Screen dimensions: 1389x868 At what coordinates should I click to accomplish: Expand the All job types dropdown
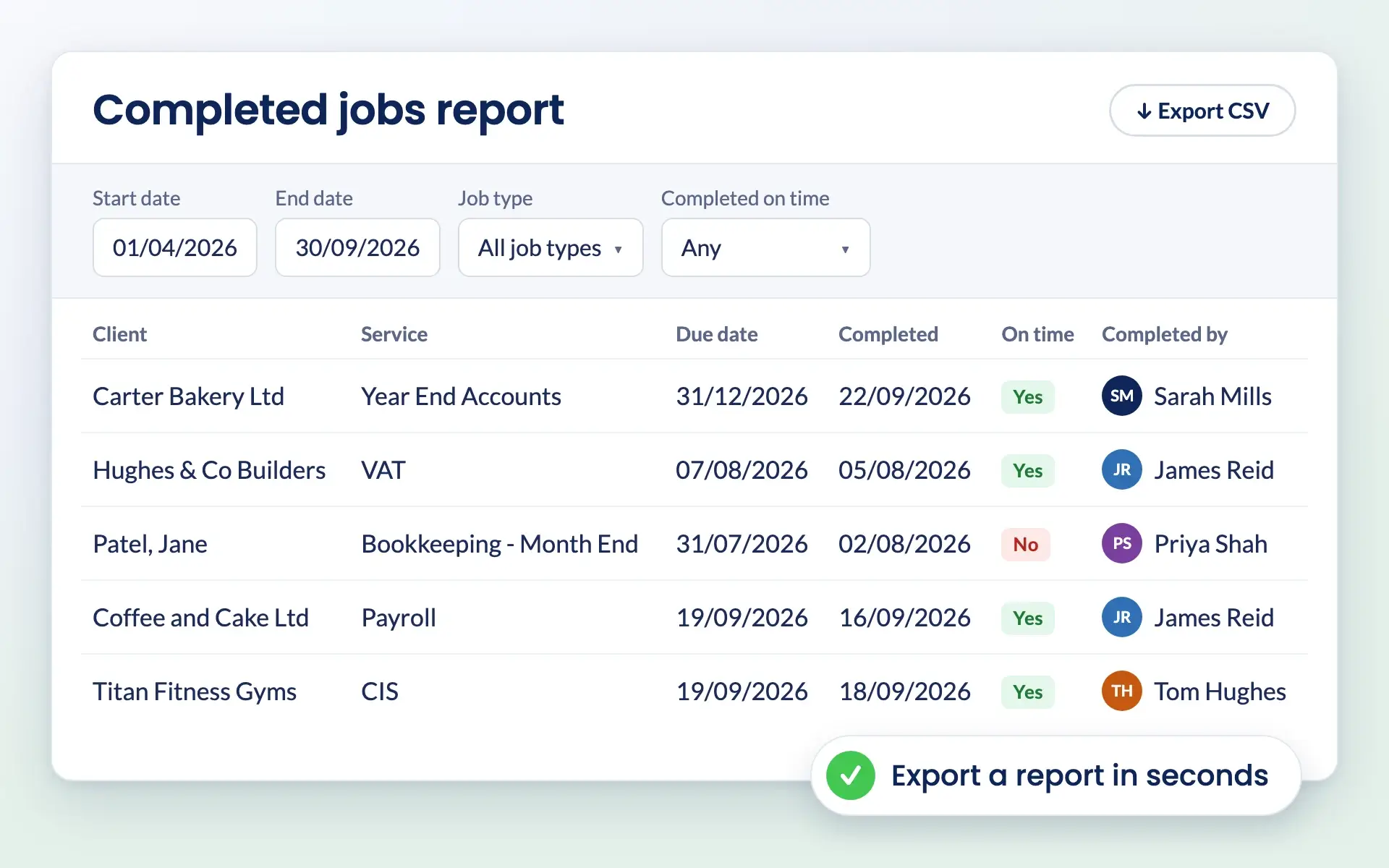pos(551,247)
